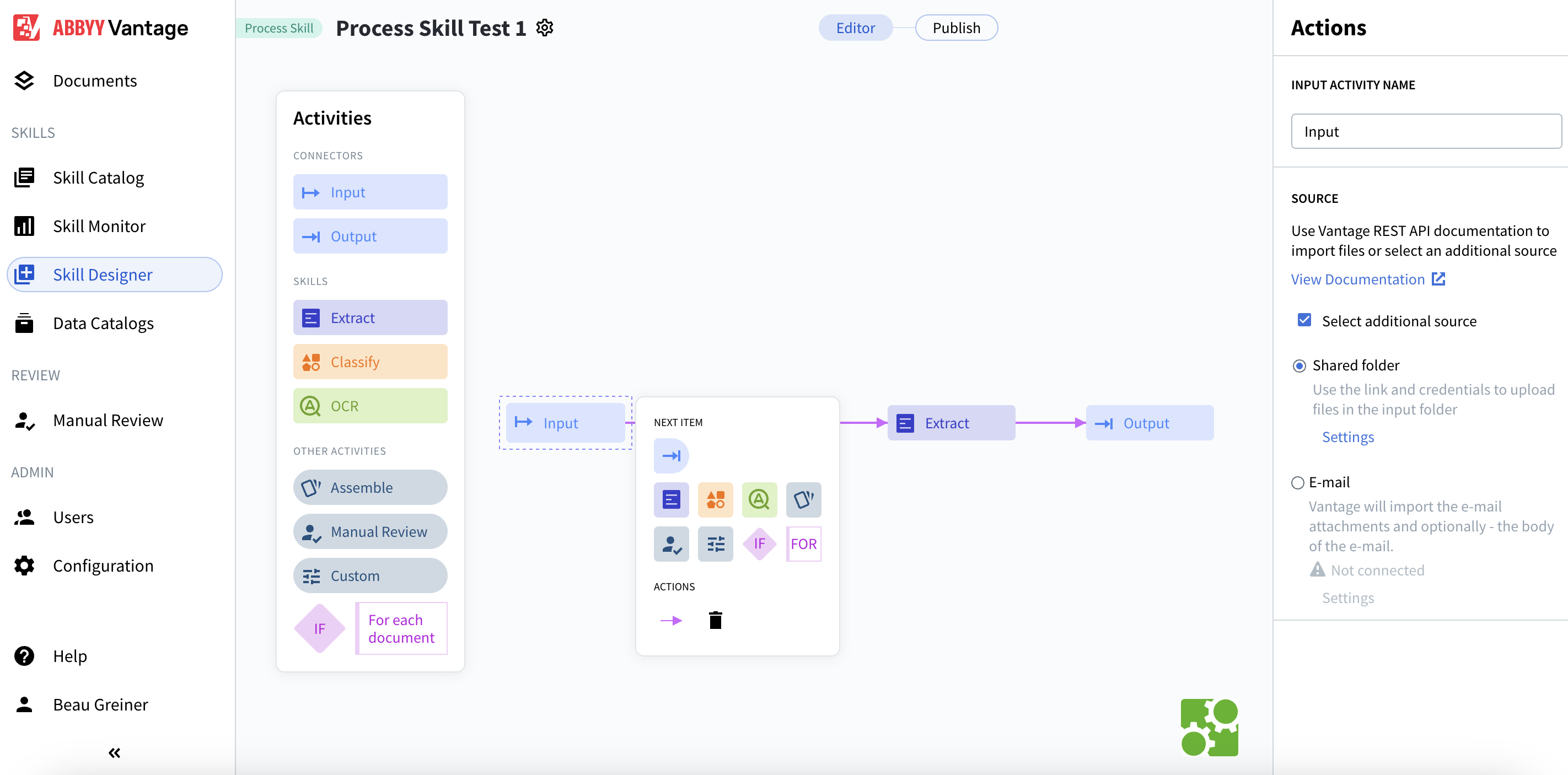Switch to the Publish tab
The image size is (1568, 775).
coord(956,28)
